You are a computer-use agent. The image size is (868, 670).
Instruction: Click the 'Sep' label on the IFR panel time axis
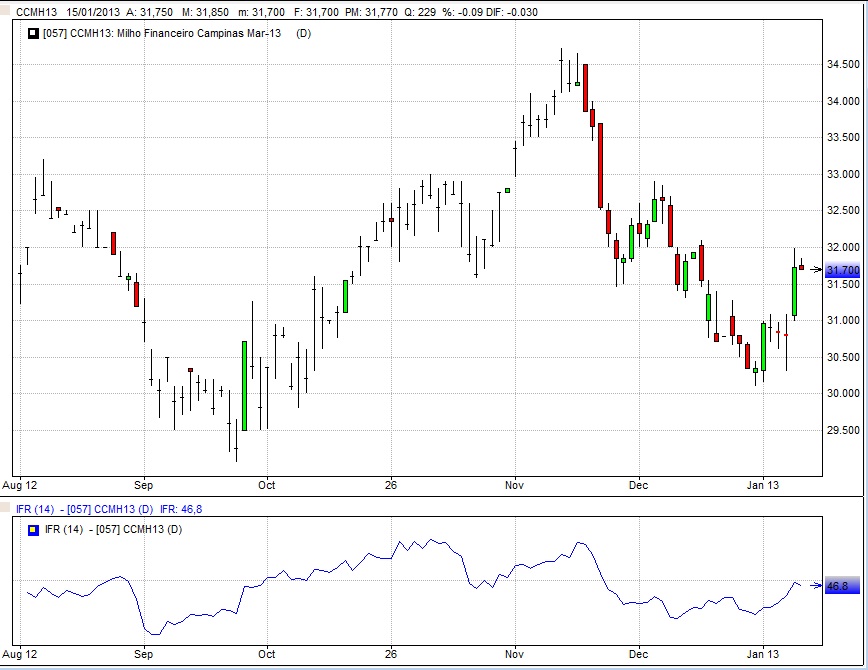(143, 655)
